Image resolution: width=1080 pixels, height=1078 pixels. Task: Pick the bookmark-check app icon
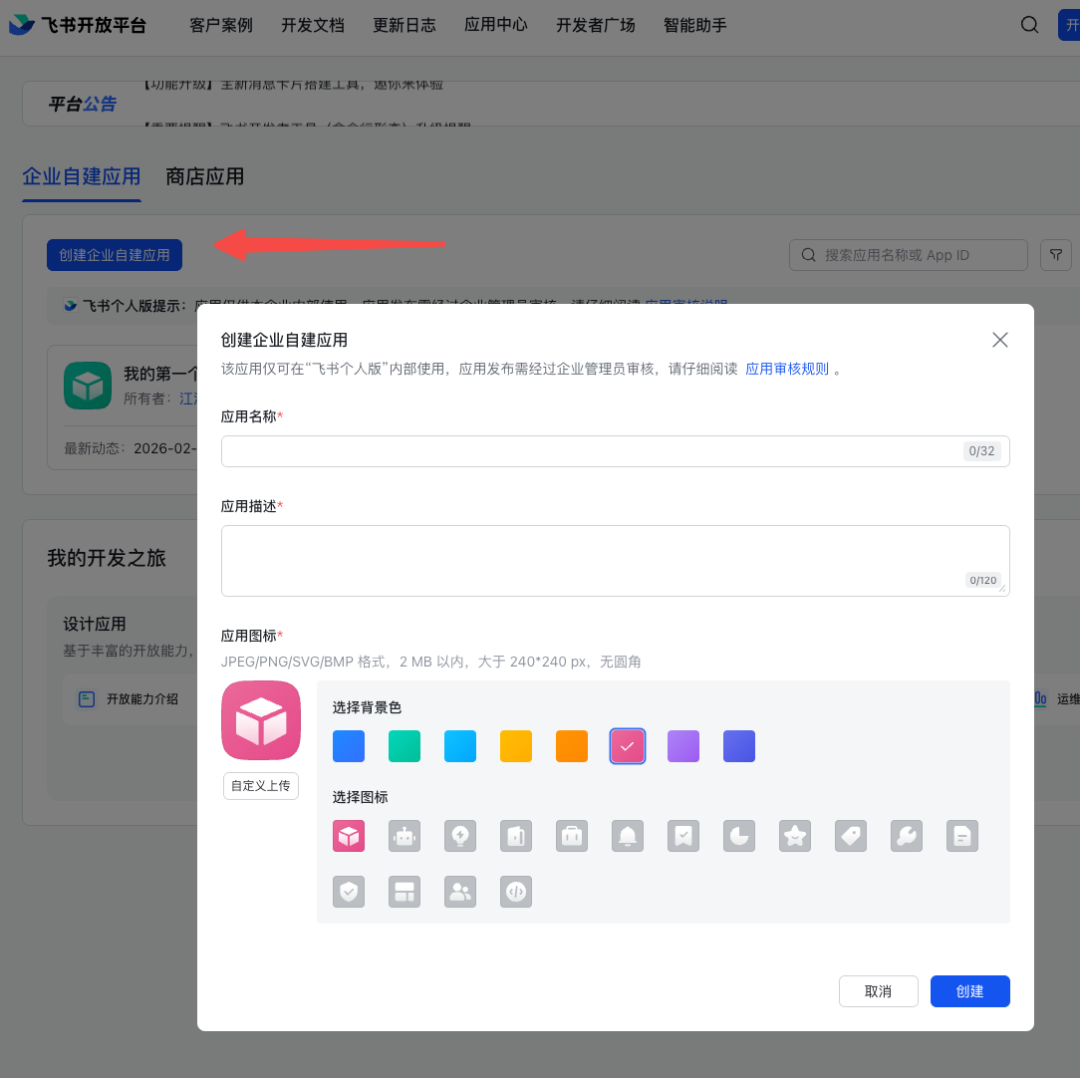(x=683, y=836)
